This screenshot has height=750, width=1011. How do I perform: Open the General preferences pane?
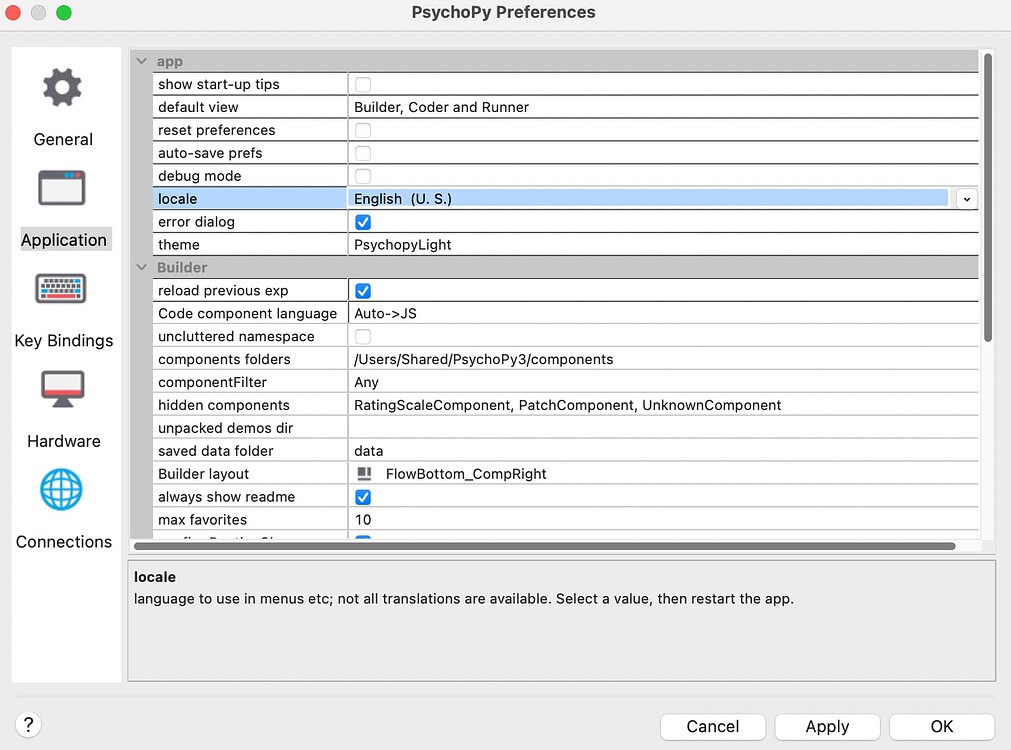63,103
